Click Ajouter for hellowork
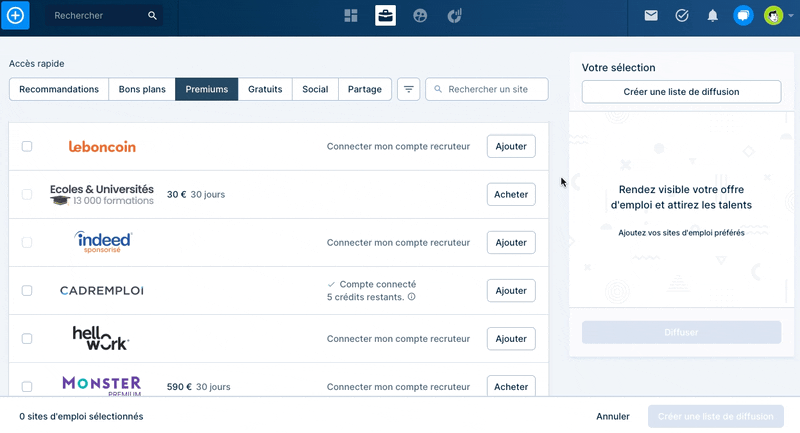Image resolution: width=800 pixels, height=433 pixels. pos(511,339)
